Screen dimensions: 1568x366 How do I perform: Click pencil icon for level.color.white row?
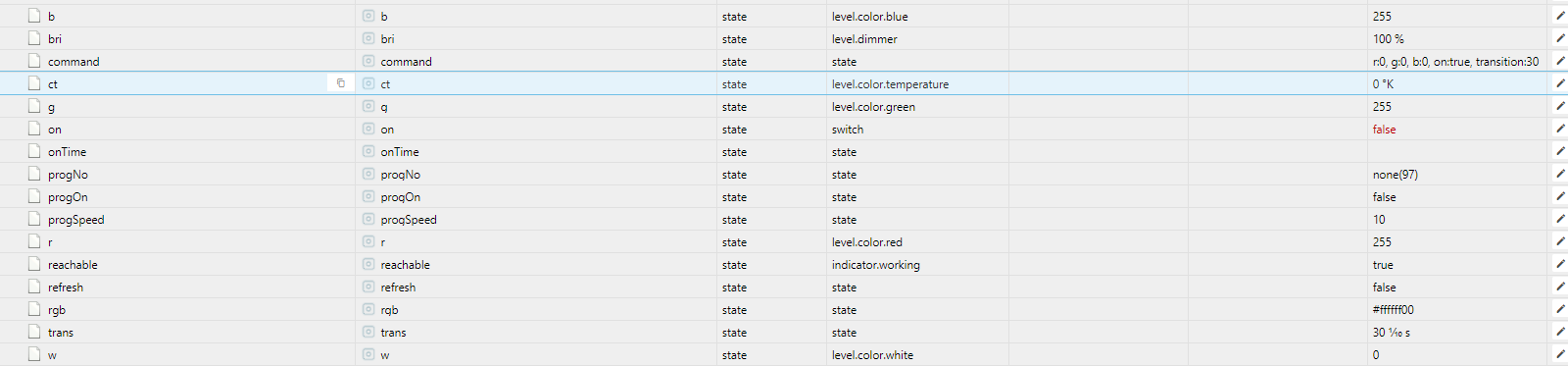pyautogui.click(x=1560, y=354)
